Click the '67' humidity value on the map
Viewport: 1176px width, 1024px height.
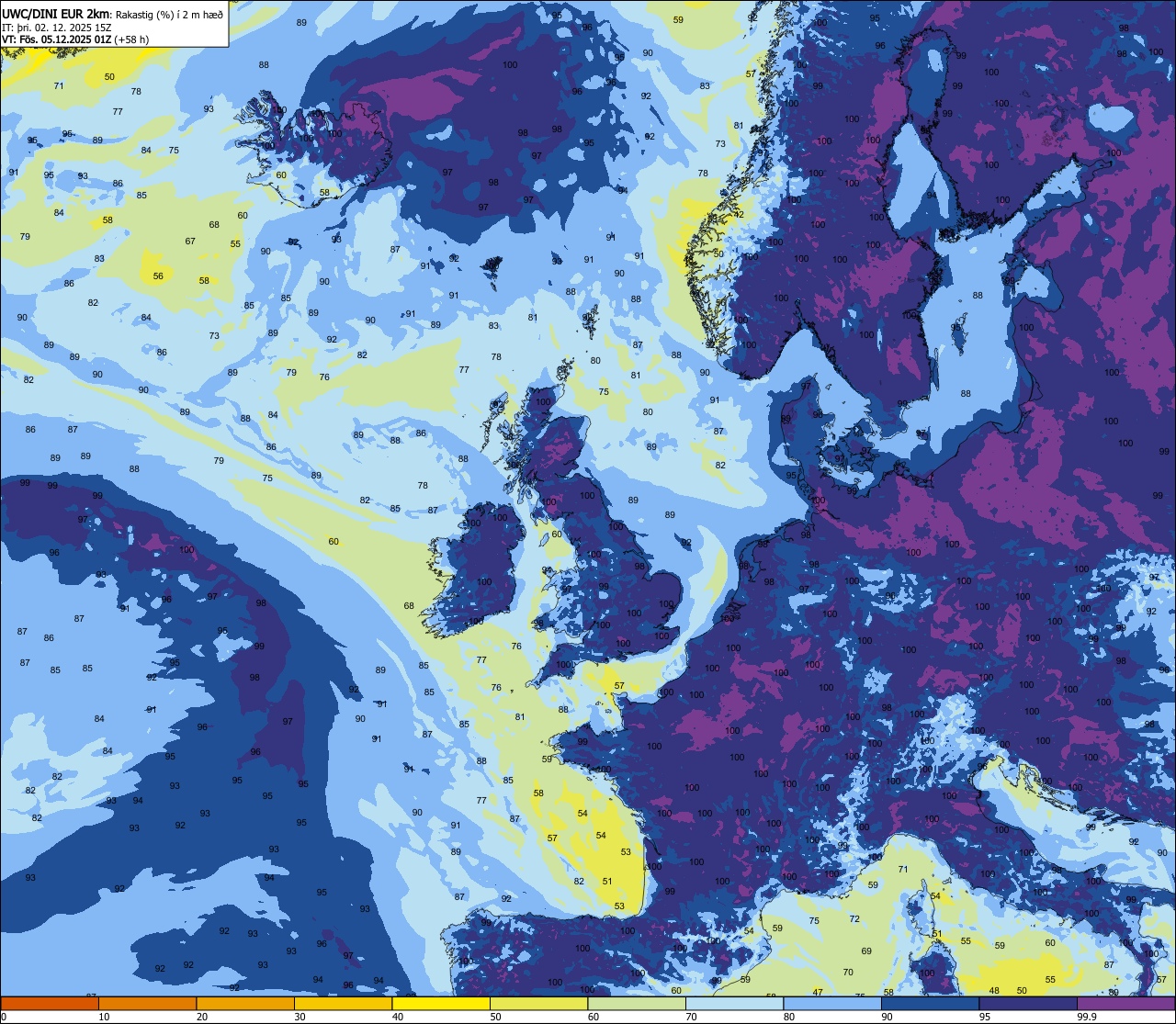pyautogui.click(x=190, y=242)
